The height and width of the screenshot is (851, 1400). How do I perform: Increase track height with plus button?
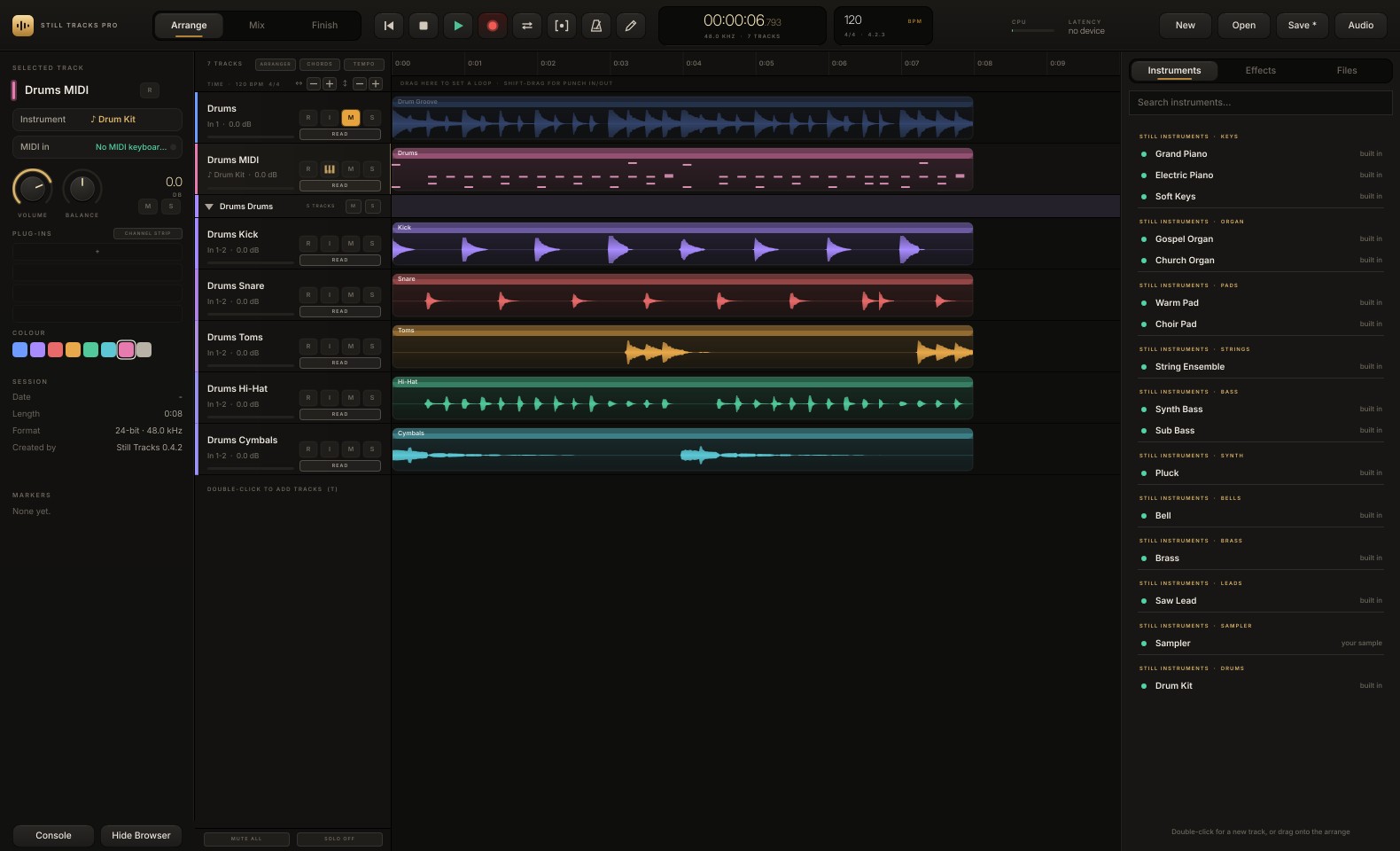375,83
